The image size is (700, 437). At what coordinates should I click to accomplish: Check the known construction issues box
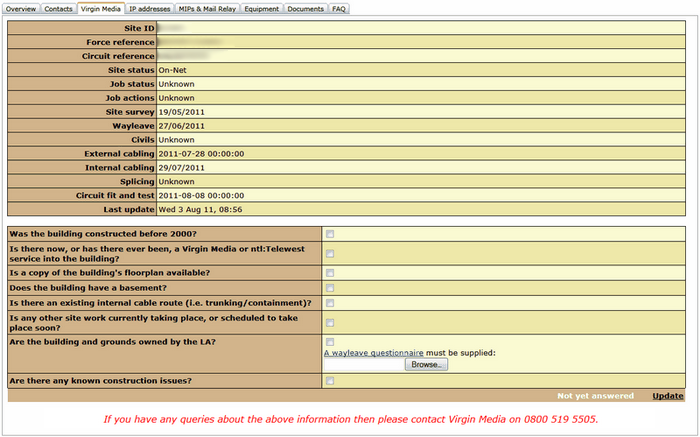click(x=330, y=381)
